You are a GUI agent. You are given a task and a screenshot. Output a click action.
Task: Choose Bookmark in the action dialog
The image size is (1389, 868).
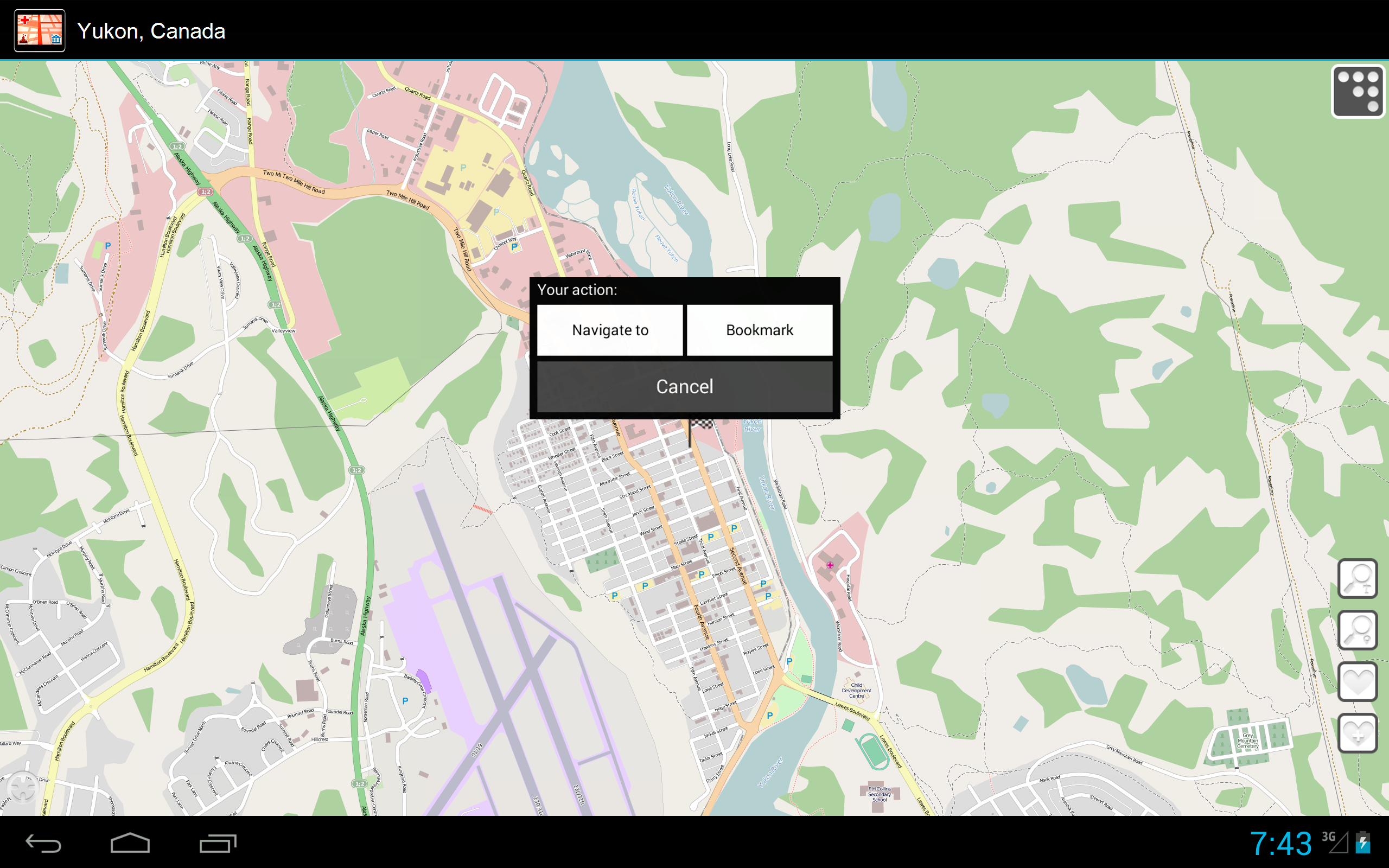759,330
